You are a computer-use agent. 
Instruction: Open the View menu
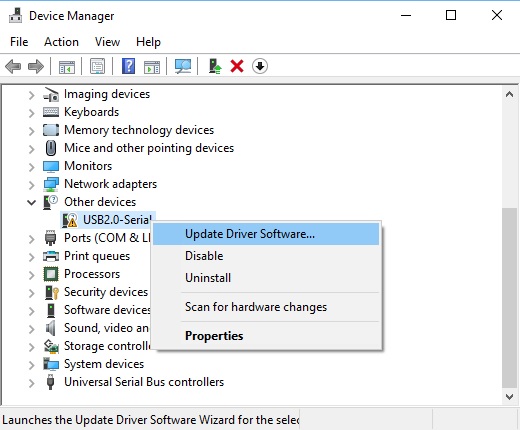(x=107, y=42)
